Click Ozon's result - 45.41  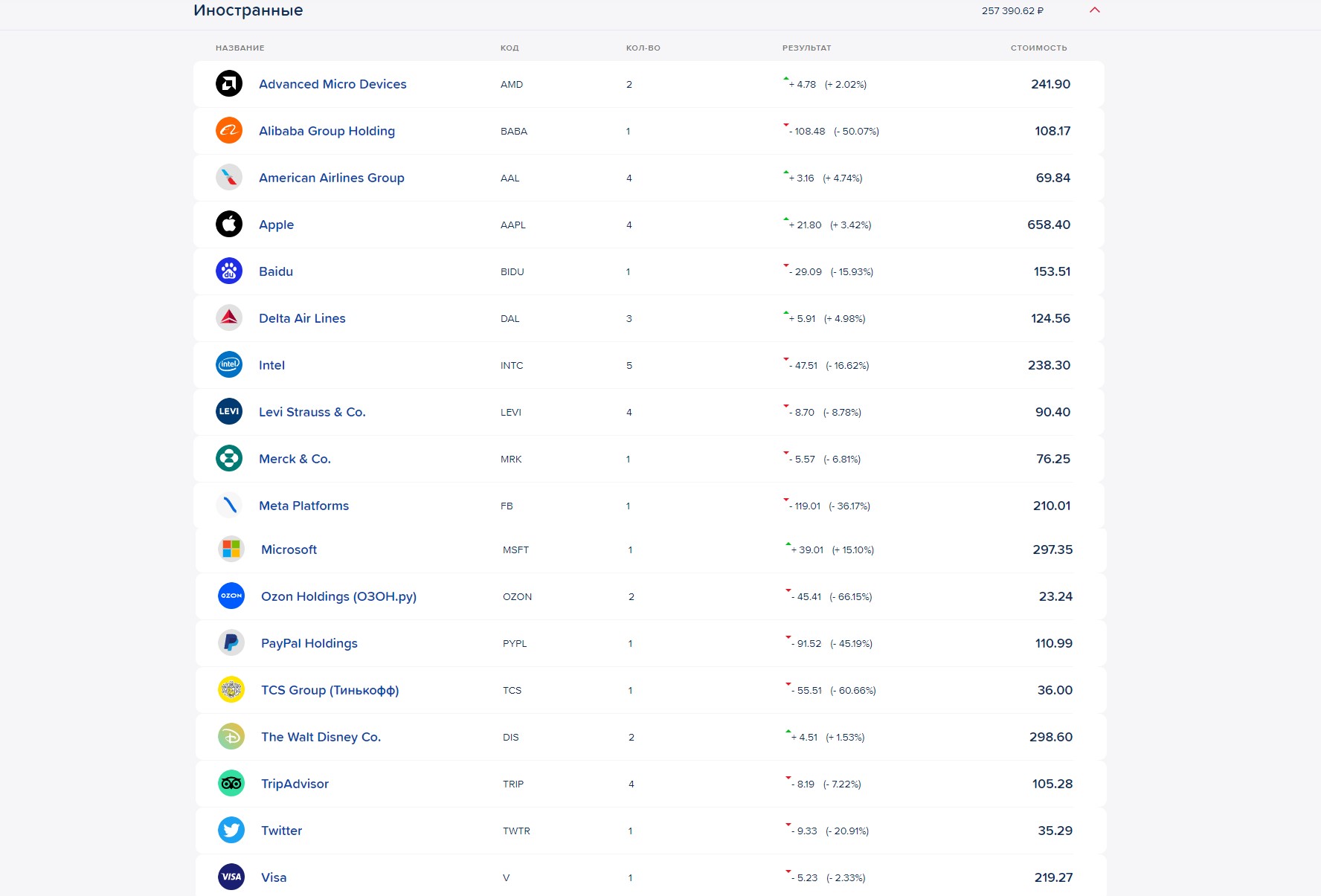click(806, 596)
